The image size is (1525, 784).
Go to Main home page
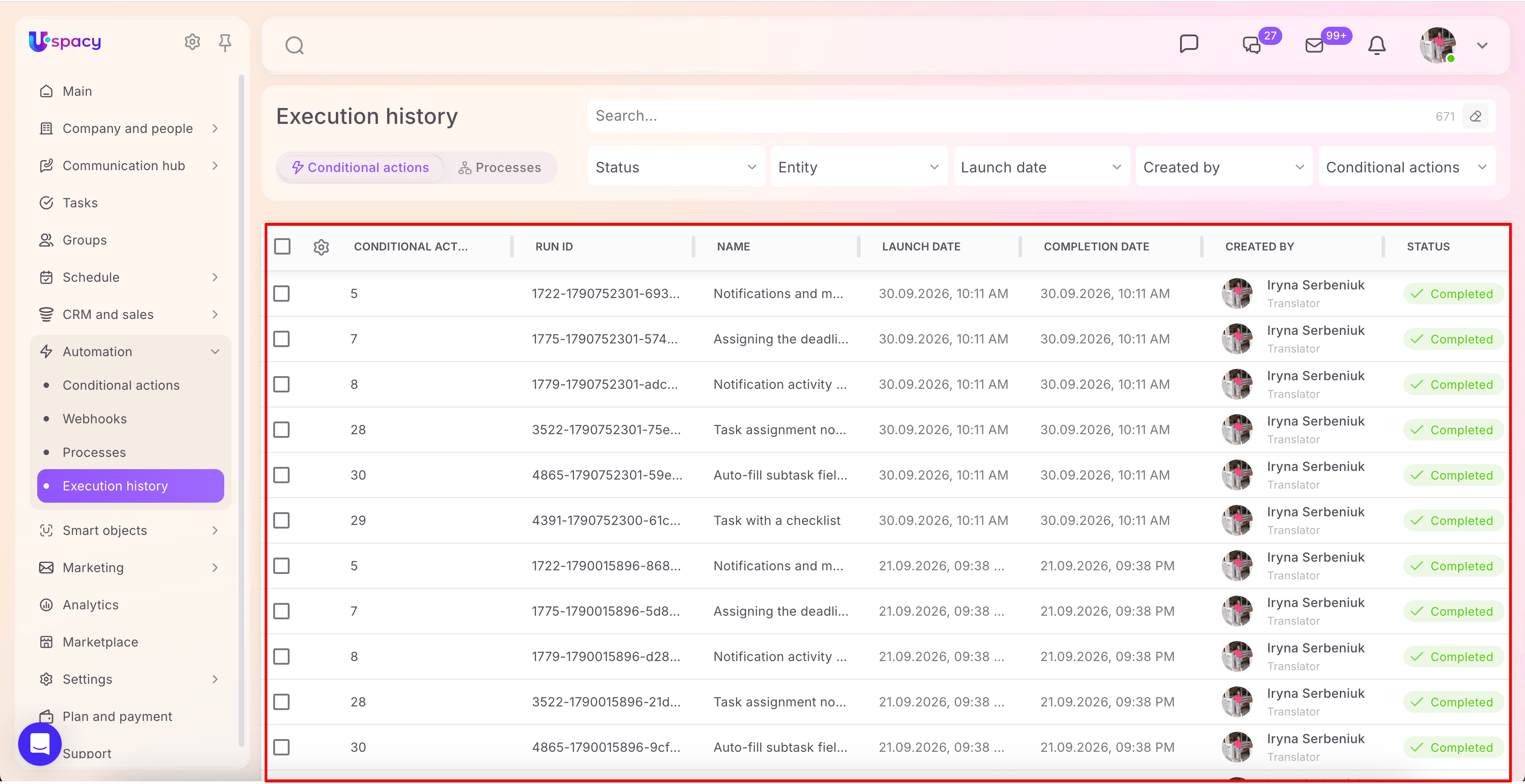[77, 91]
